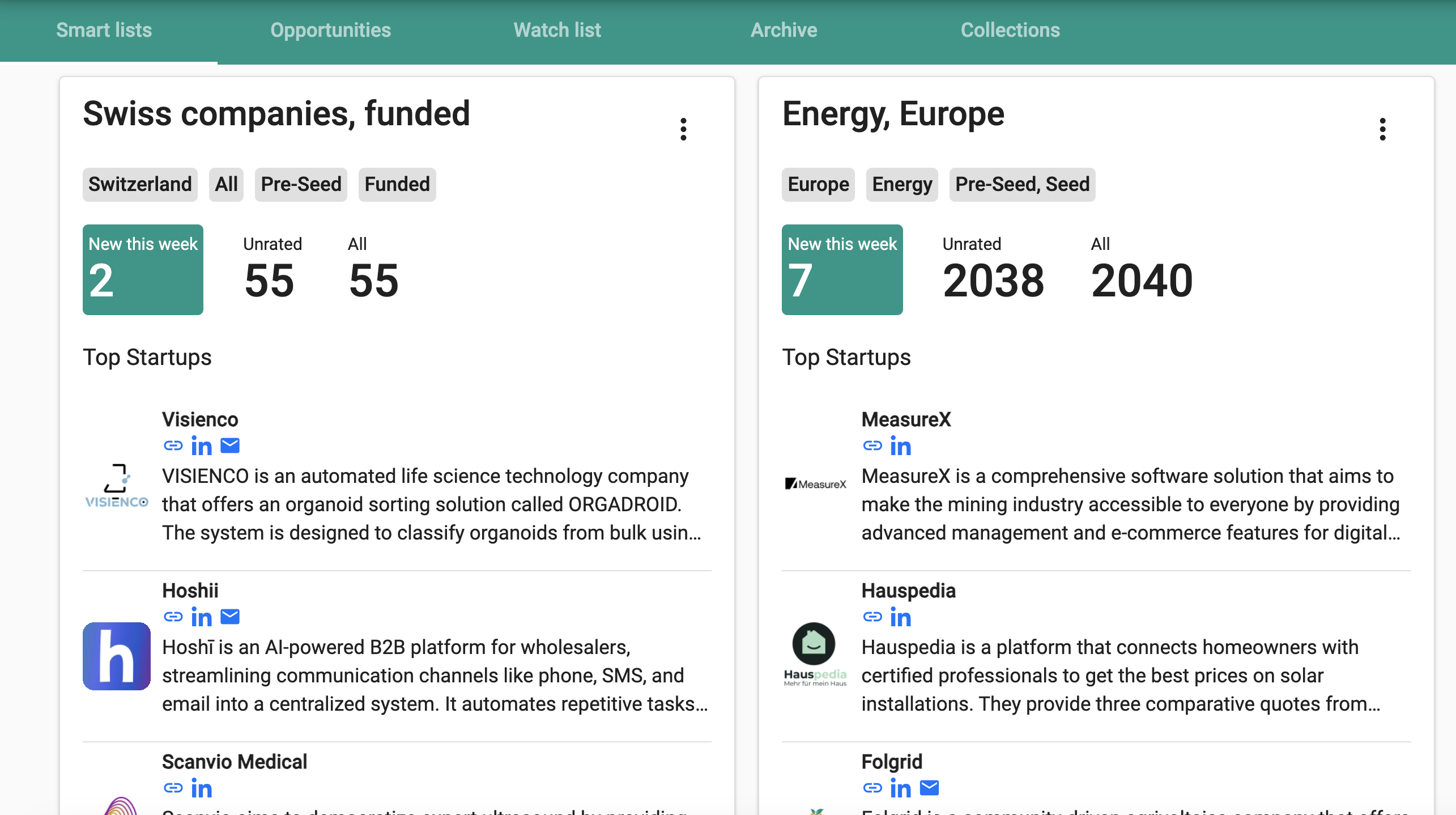Screen dimensions: 1456x815
Task: Email Folgrid via envelope icon
Action: [x=930, y=788]
